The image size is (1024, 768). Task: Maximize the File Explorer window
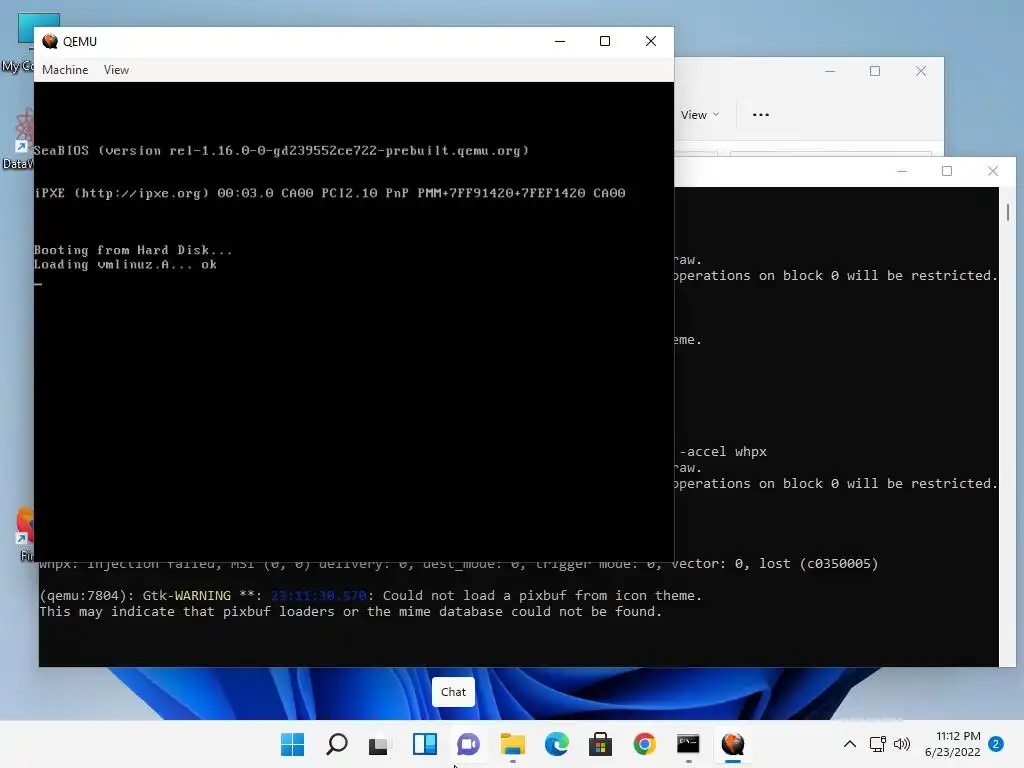point(875,71)
